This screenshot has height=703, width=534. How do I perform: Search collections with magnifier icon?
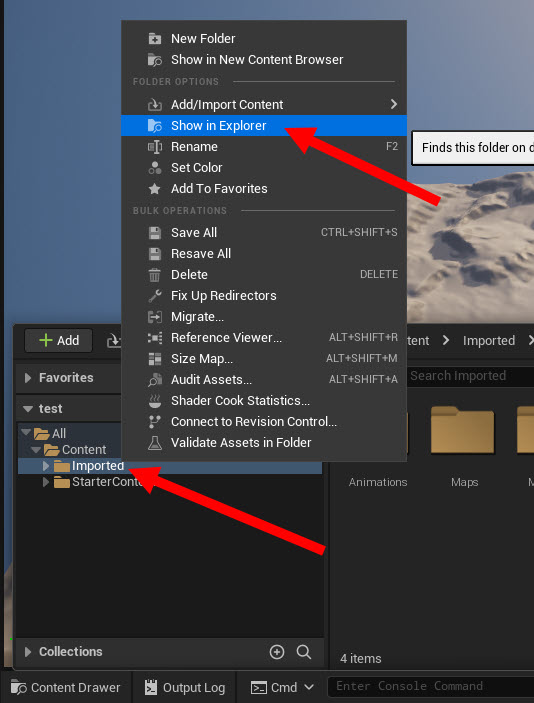click(x=304, y=652)
